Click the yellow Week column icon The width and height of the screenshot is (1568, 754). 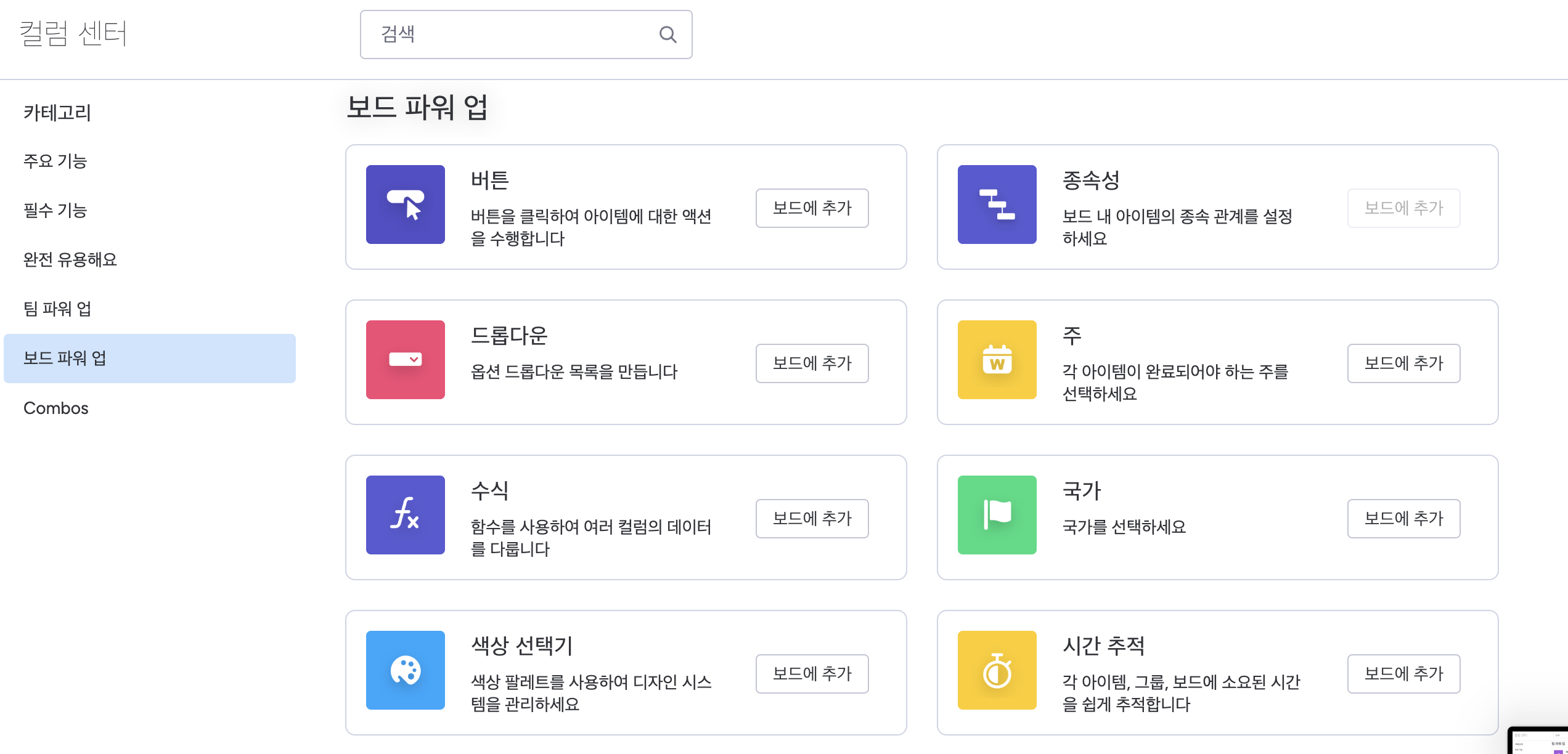[997, 360]
